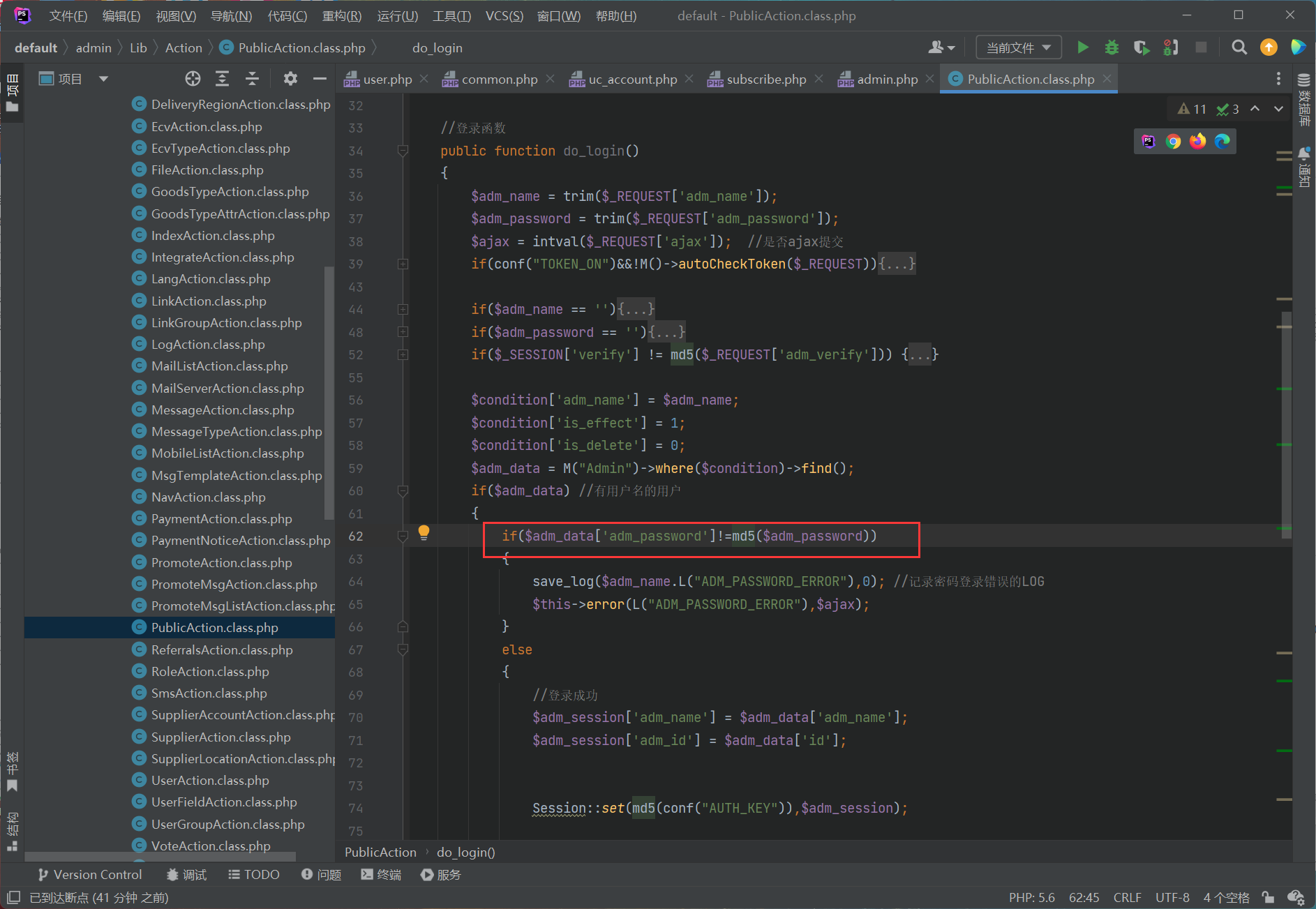Open UserAction.class.php in project tree
The width and height of the screenshot is (1316, 909).
click(x=210, y=781)
